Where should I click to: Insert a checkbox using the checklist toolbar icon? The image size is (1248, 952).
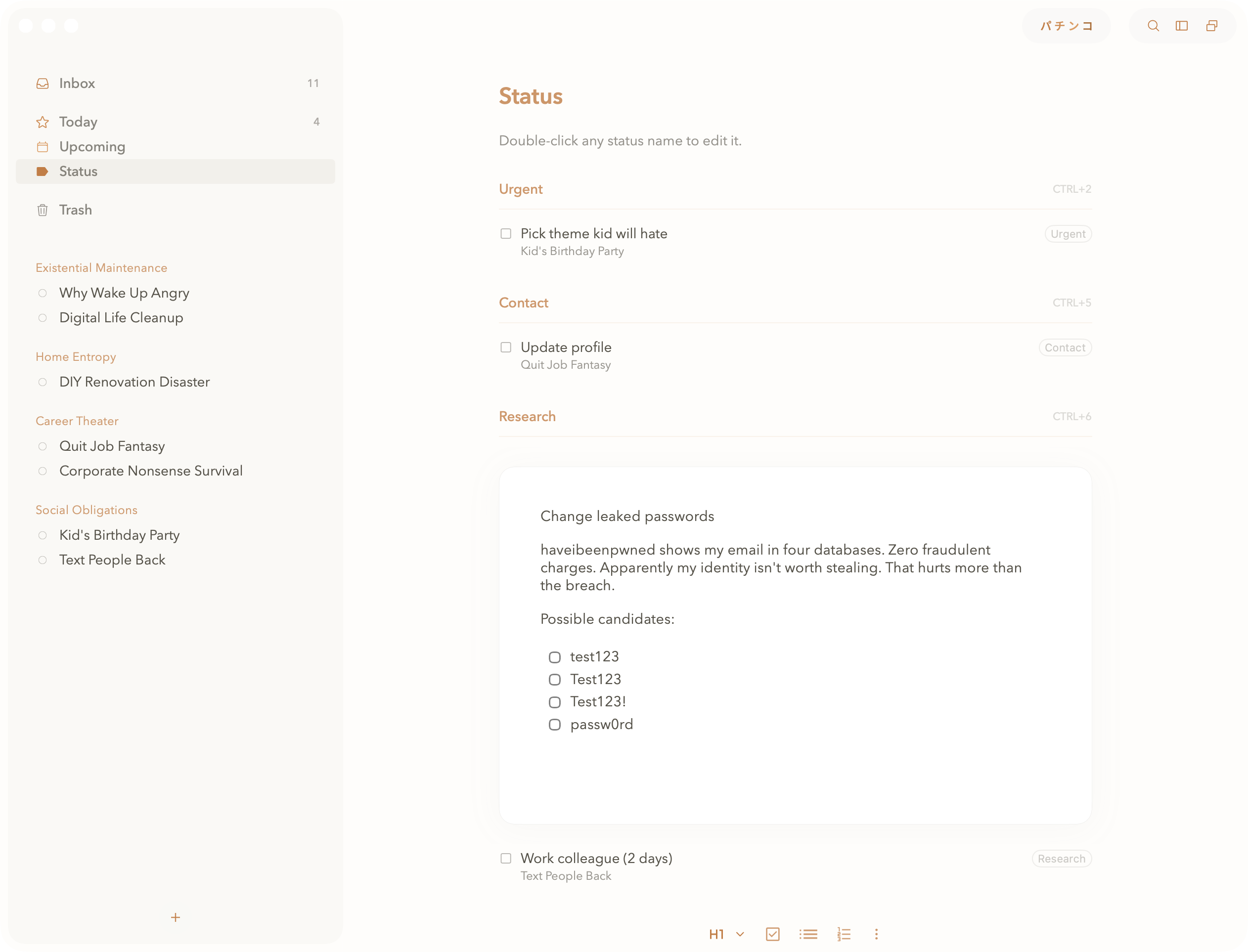(x=772, y=934)
